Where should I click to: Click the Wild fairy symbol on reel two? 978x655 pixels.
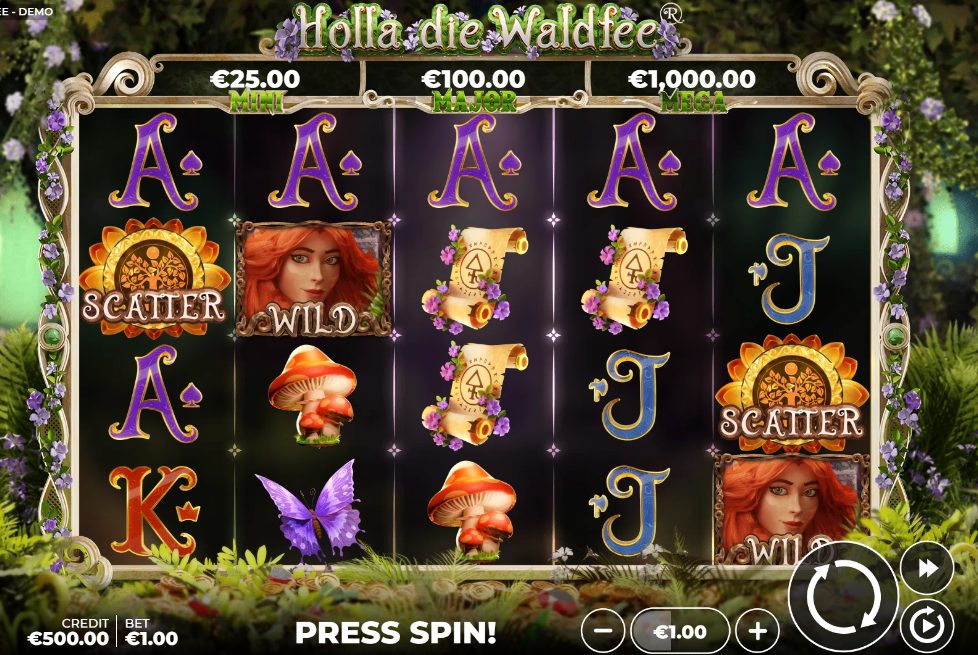314,279
